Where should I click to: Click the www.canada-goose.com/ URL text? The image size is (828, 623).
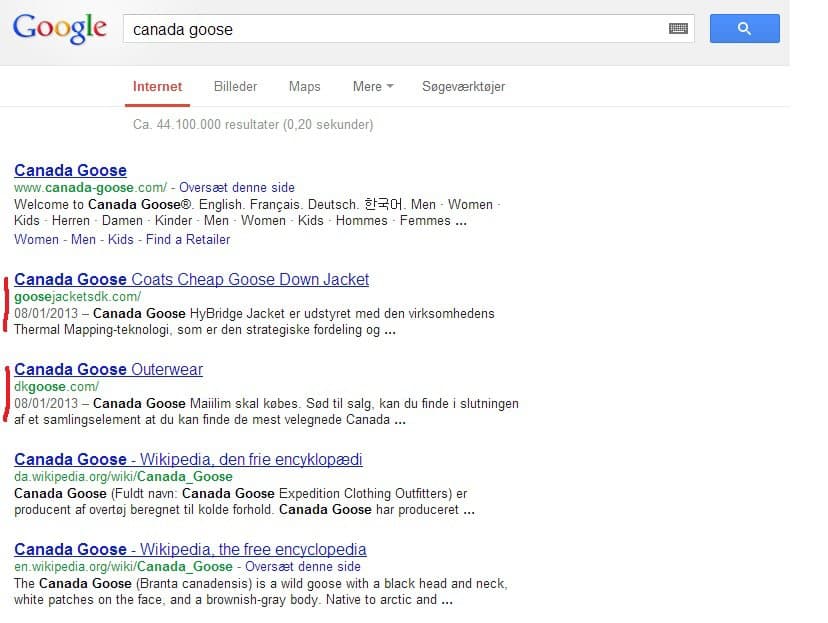pos(90,187)
